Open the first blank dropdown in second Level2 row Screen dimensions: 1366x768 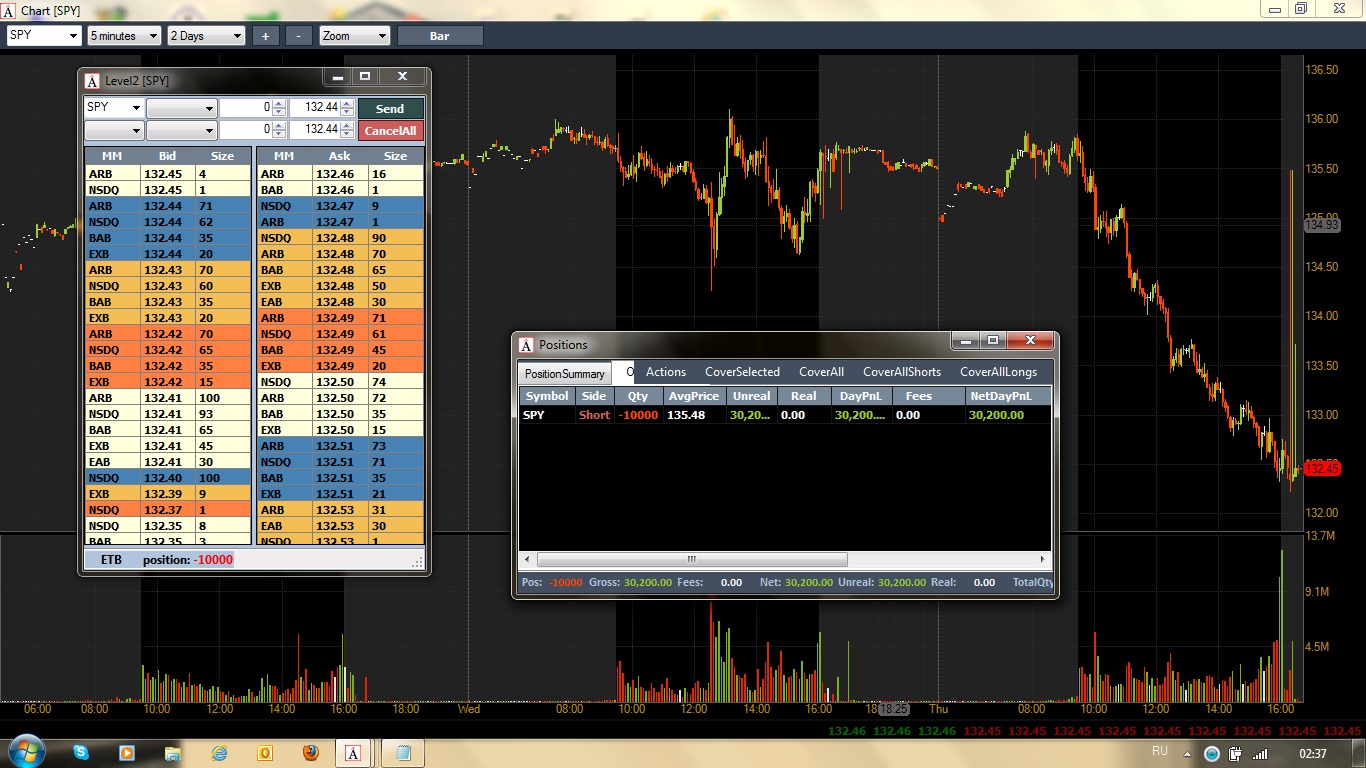tap(114, 130)
